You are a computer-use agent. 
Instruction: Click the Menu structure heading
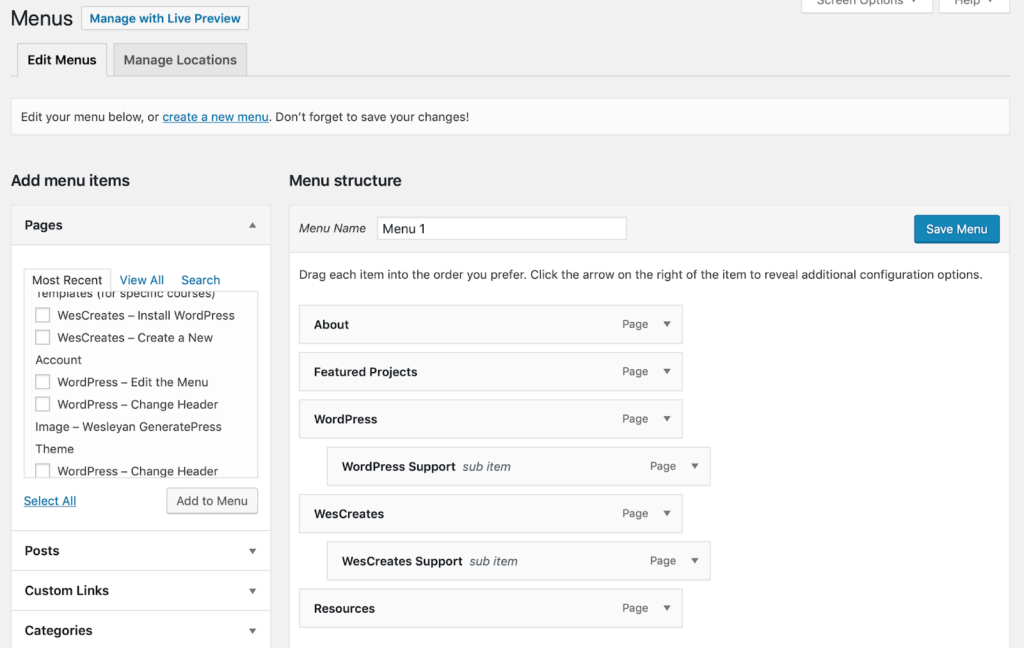[x=345, y=180]
